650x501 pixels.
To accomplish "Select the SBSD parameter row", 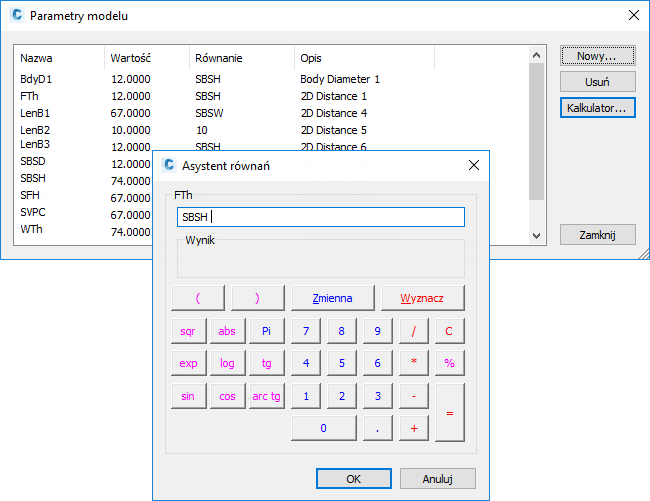I will click(33, 161).
